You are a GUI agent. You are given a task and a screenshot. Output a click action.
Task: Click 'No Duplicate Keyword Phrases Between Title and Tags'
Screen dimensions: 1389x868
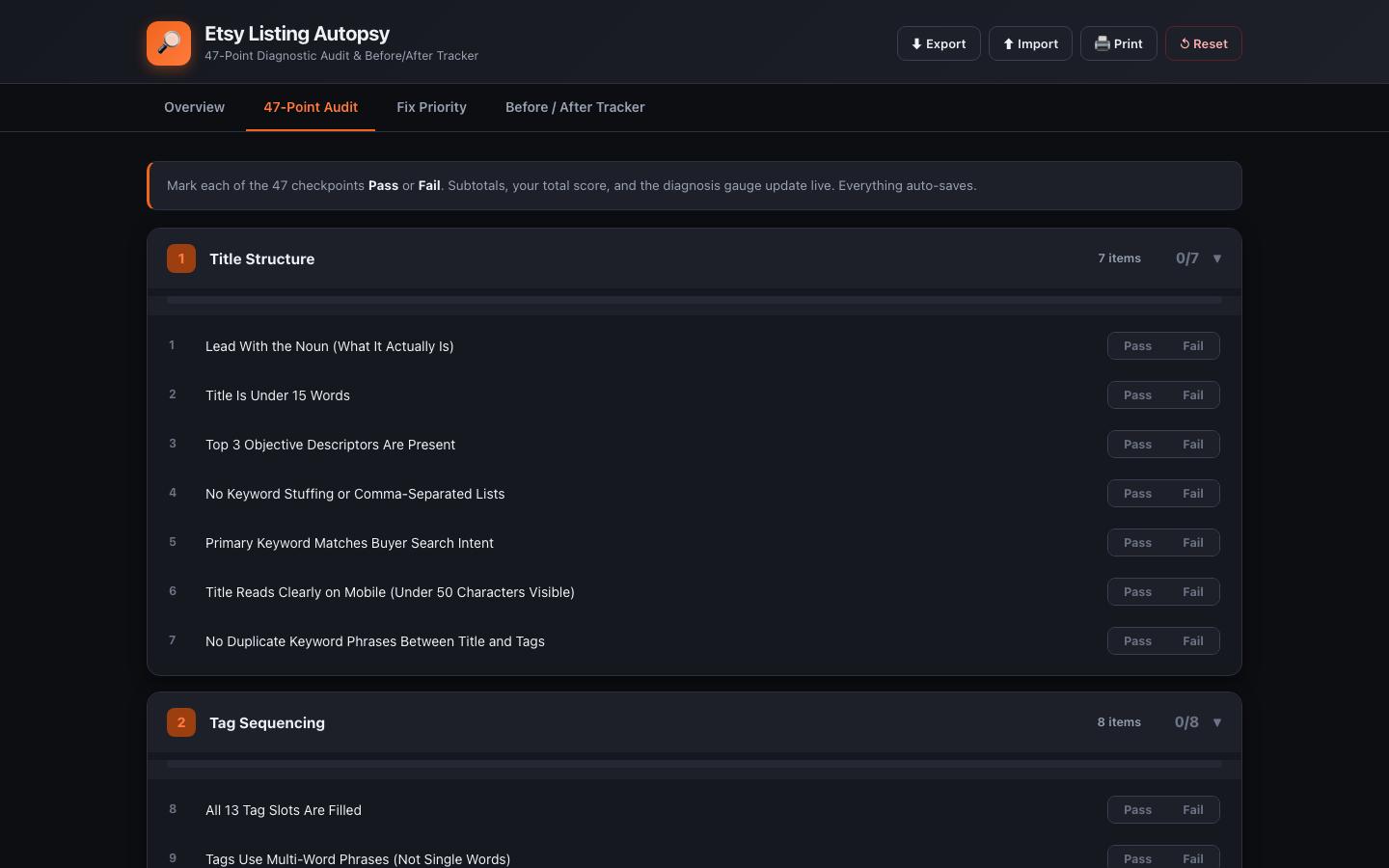click(375, 641)
